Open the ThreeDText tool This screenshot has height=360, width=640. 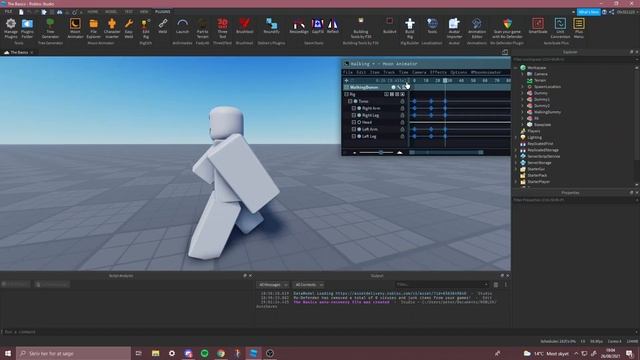pyautogui.click(x=222, y=28)
